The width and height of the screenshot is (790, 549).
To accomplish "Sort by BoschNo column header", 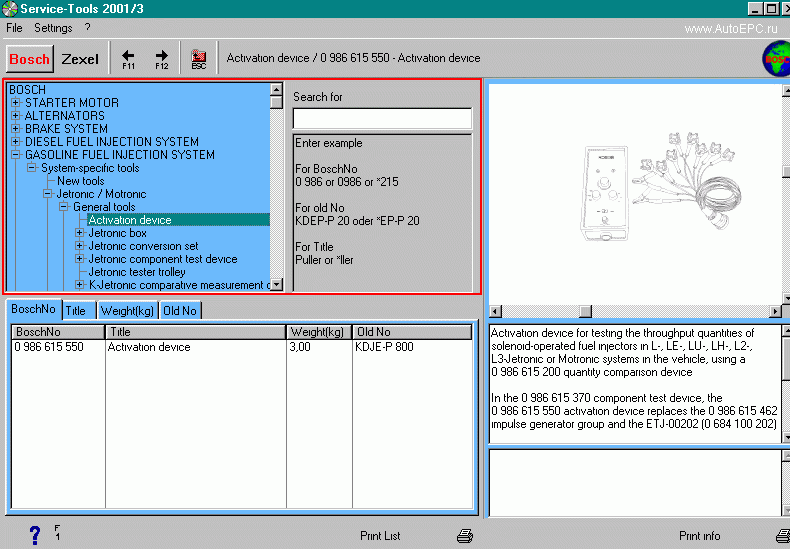I will 58,332.
